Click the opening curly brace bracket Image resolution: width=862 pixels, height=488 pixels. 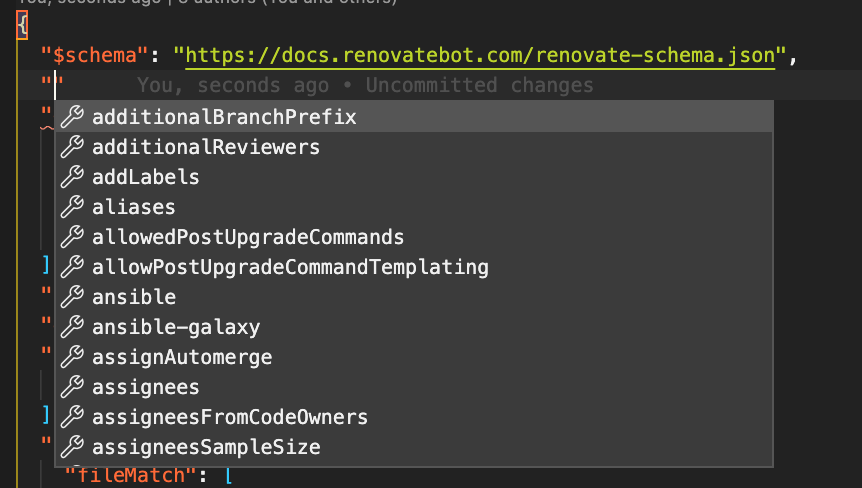pos(22,25)
